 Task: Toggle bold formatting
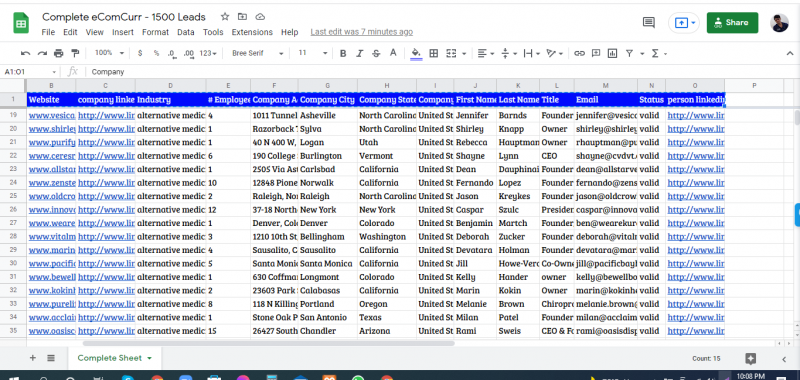point(343,53)
